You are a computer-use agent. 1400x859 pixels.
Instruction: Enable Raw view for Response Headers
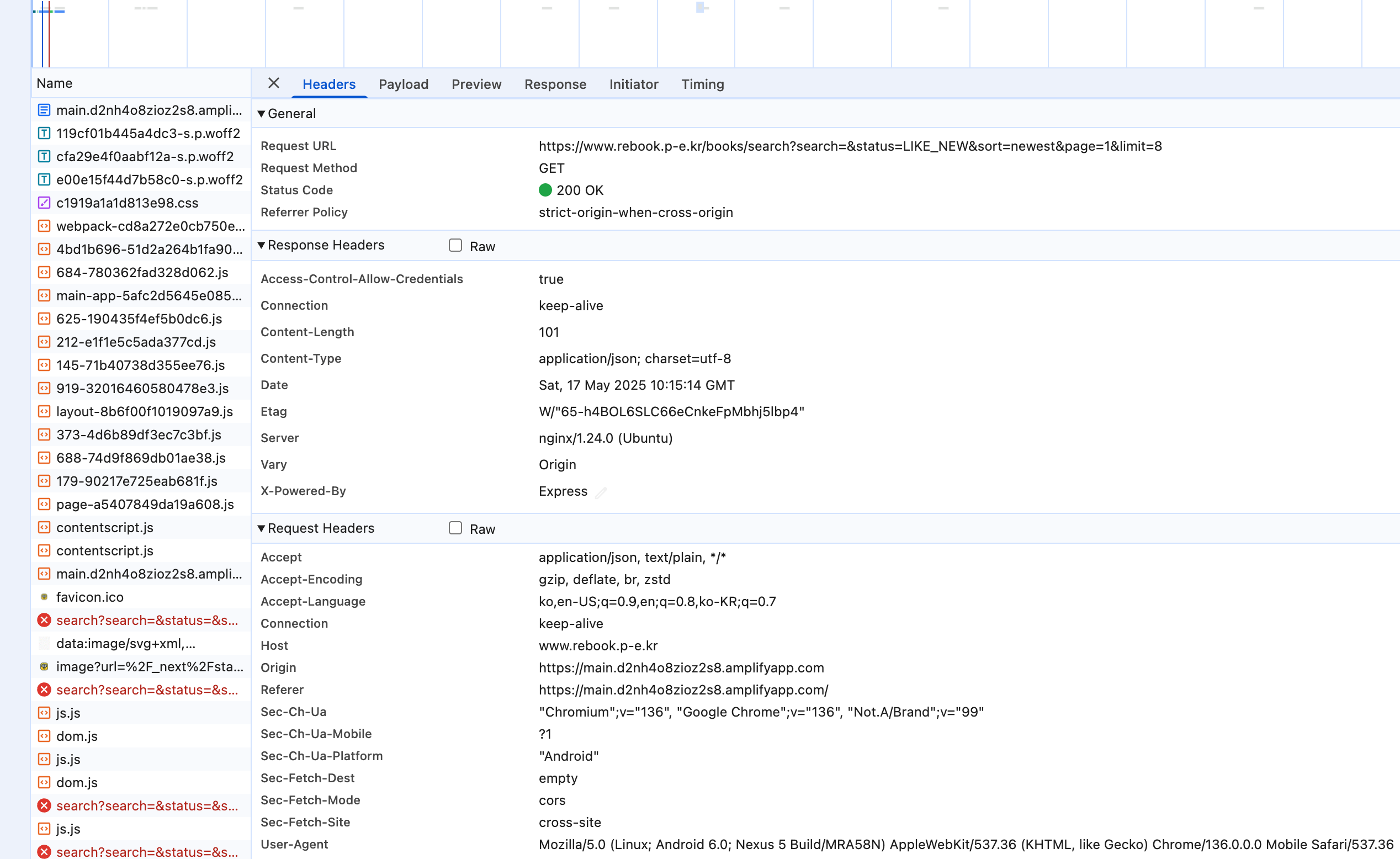[x=455, y=245]
